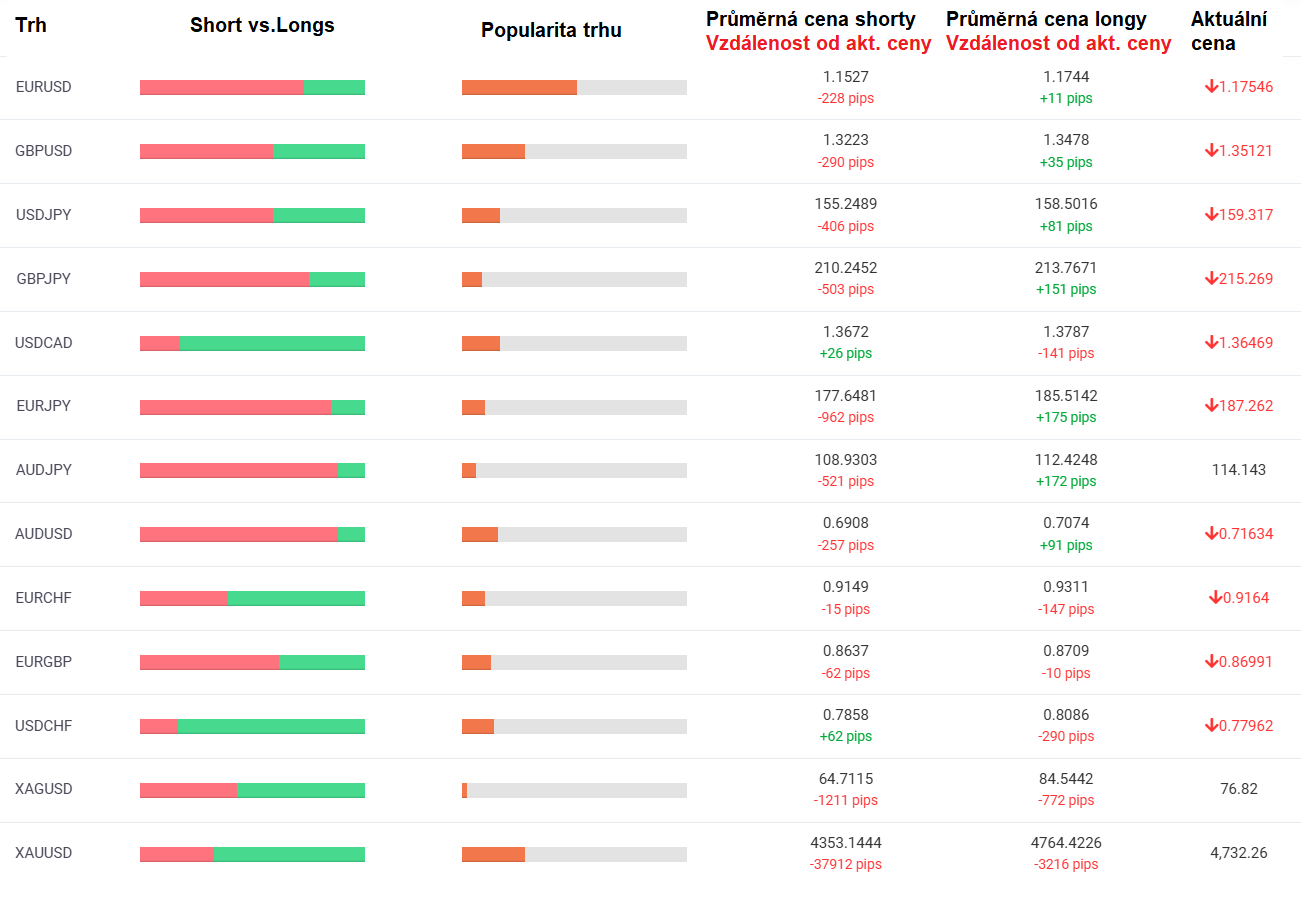The image size is (1301, 897).
Task: Click the red arrow next to 1.36469
Action: [1211, 343]
